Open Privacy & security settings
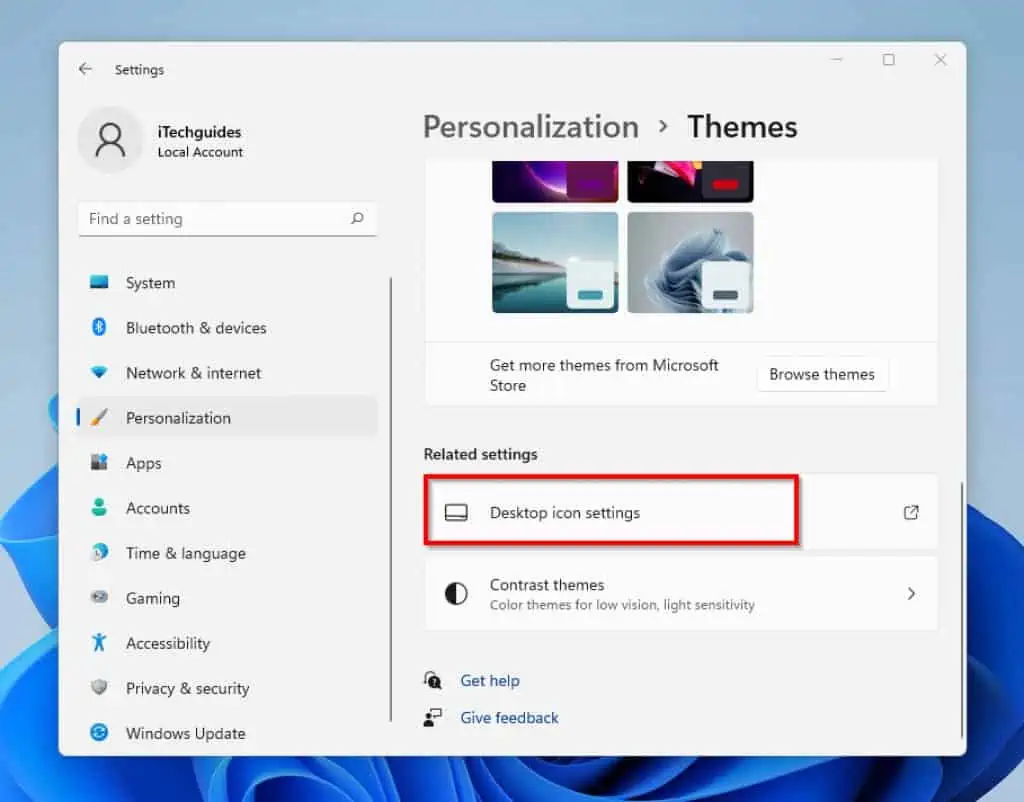Viewport: 1024px width, 802px height. 101,688
